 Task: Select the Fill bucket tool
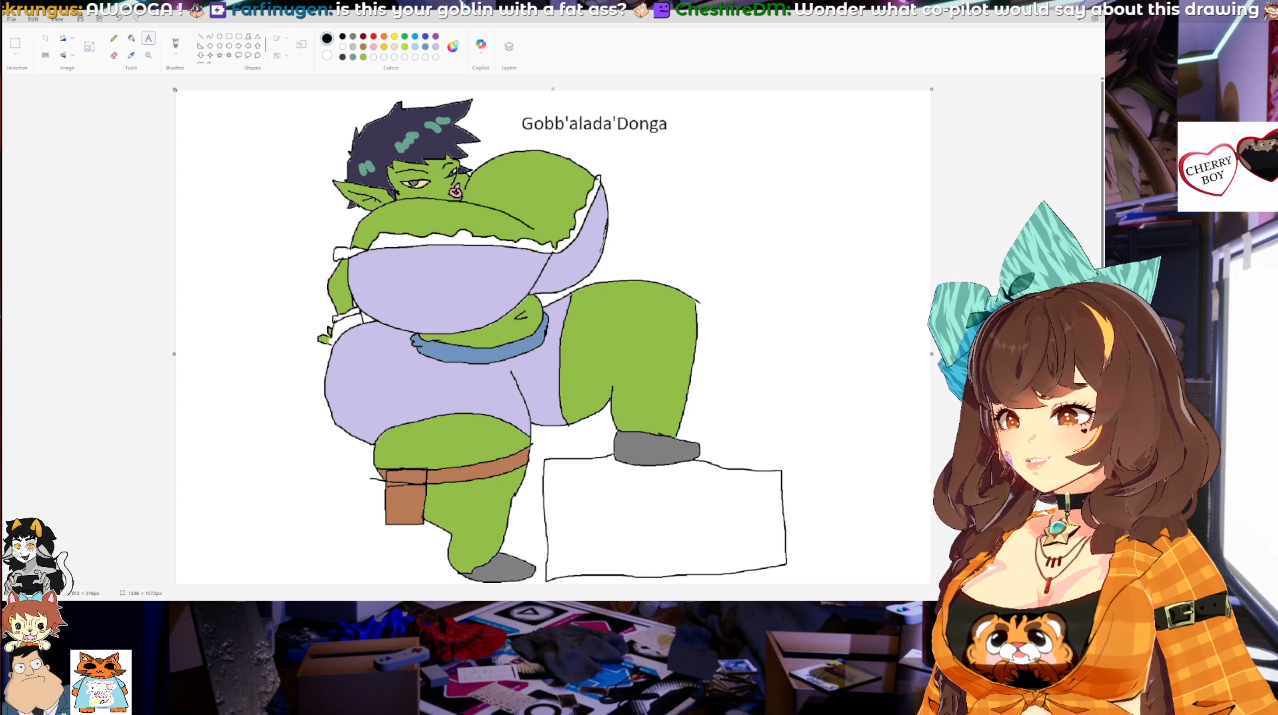coord(131,38)
